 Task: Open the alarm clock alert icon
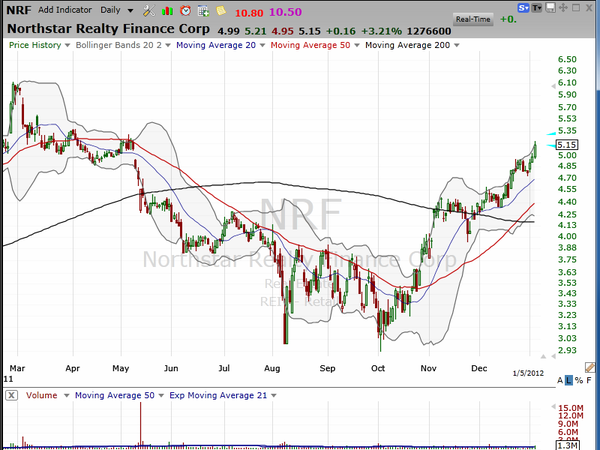(186, 11)
